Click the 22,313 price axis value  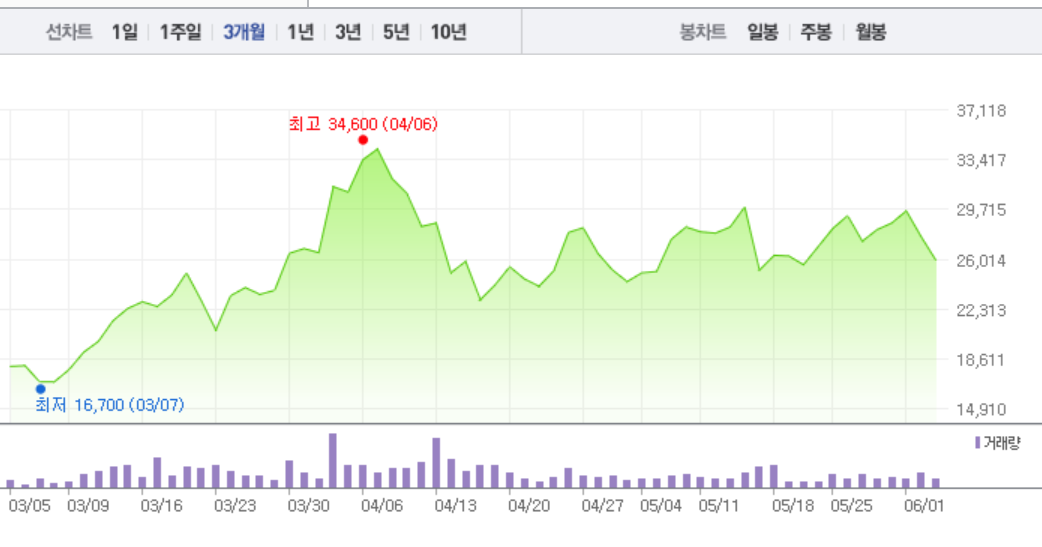[982, 310]
